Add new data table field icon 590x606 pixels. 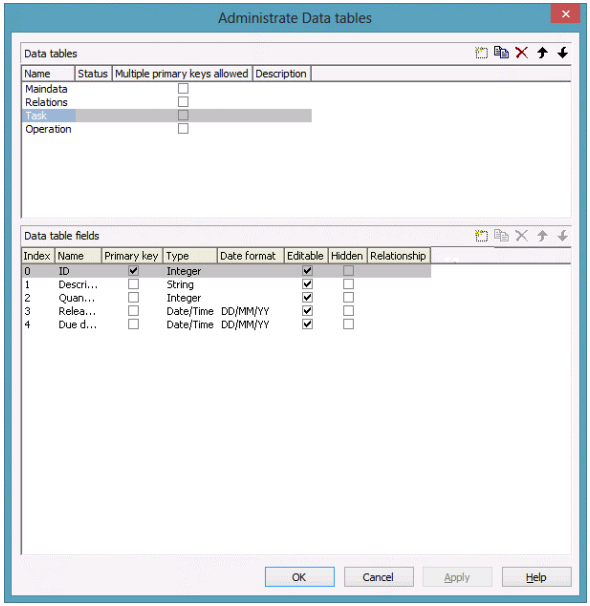tap(481, 236)
